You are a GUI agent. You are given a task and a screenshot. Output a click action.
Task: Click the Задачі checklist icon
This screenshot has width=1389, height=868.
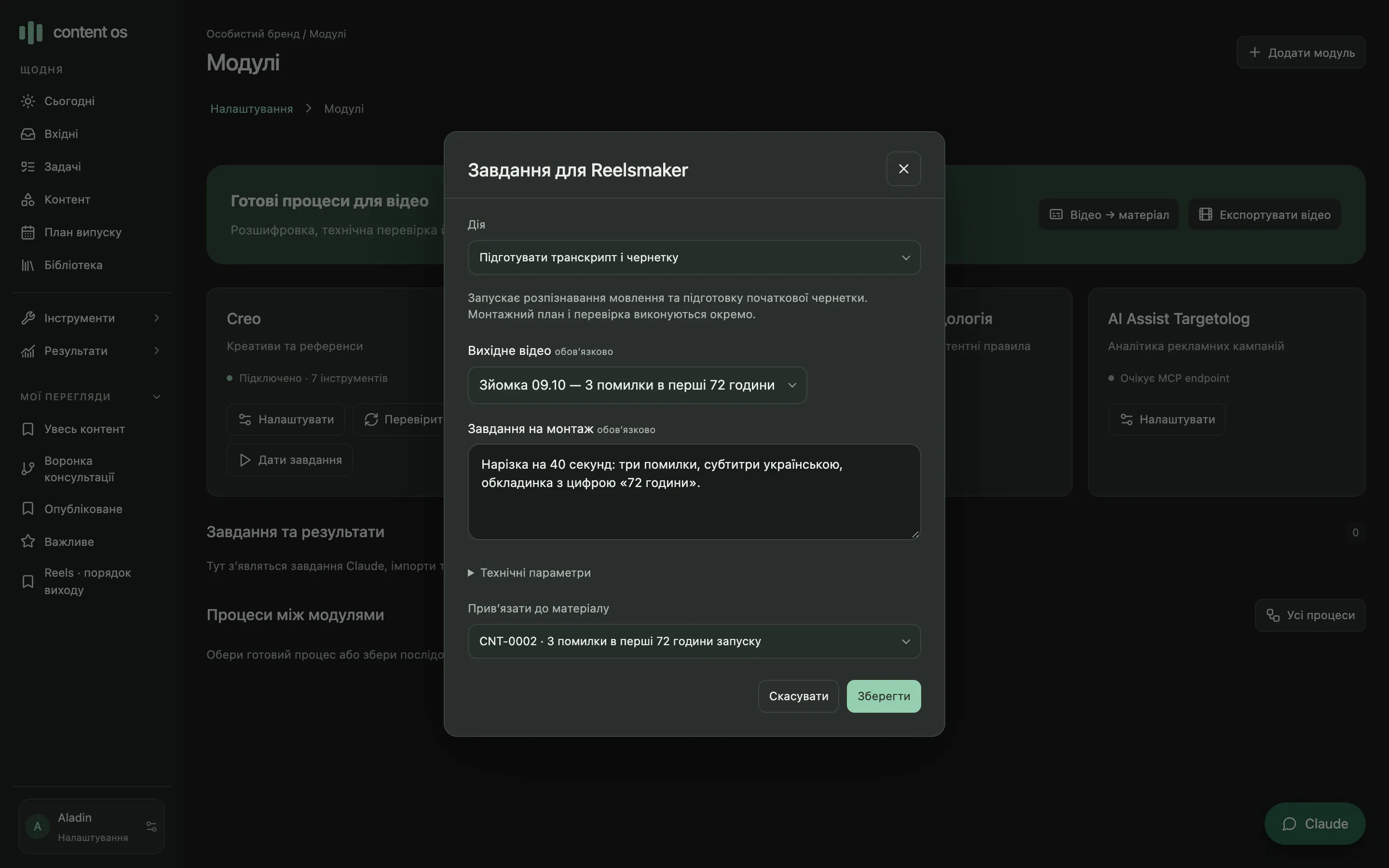tap(27, 166)
